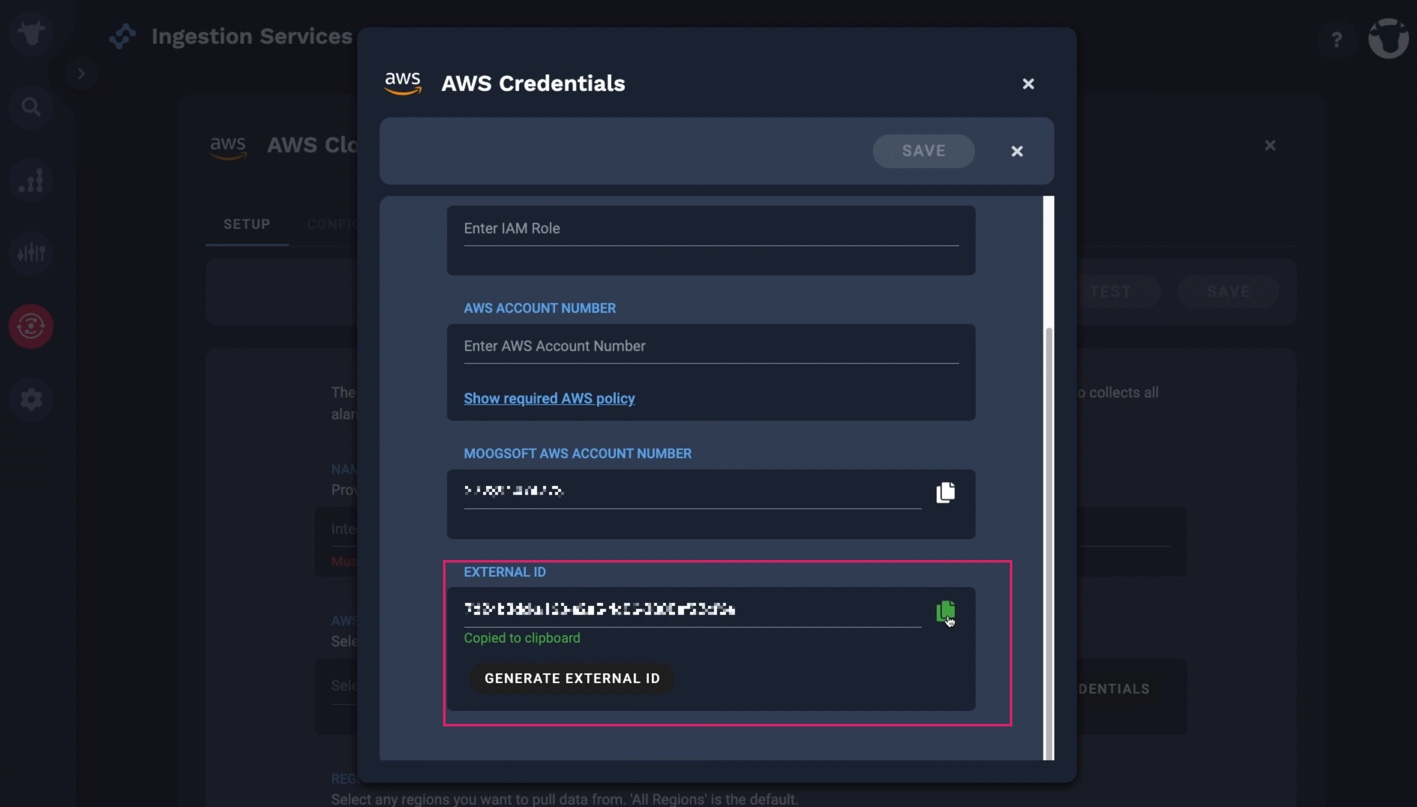The width and height of the screenshot is (1417, 807).
Task: Click the green External ID copy icon
Action: click(x=945, y=611)
